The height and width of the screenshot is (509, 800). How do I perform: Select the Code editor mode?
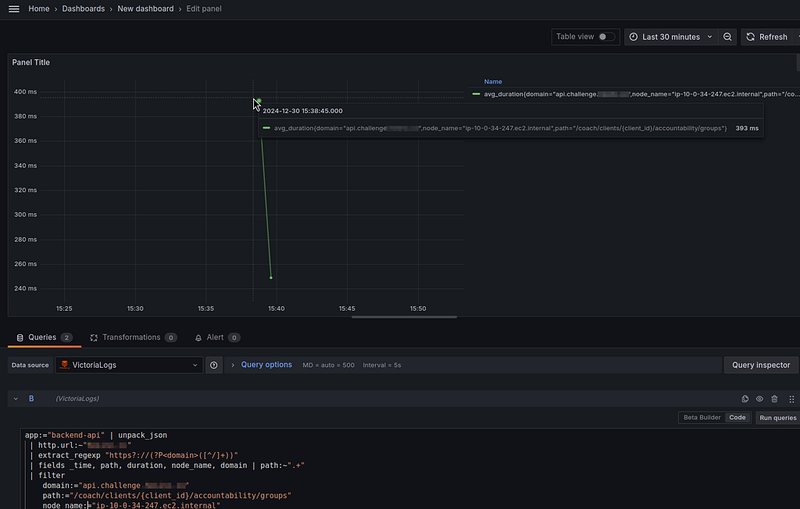tap(737, 417)
